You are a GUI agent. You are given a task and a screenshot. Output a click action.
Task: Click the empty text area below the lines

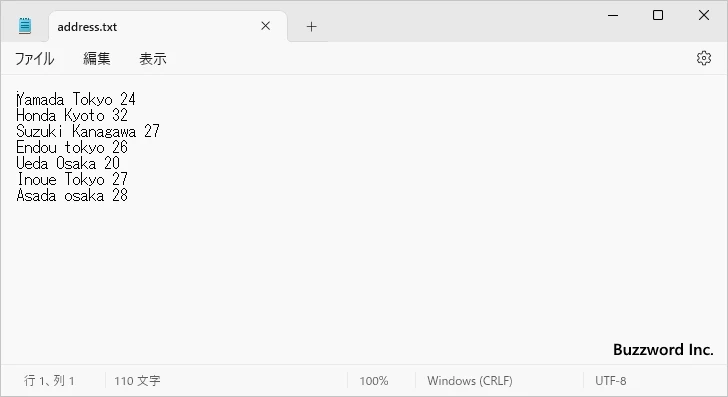point(364,279)
